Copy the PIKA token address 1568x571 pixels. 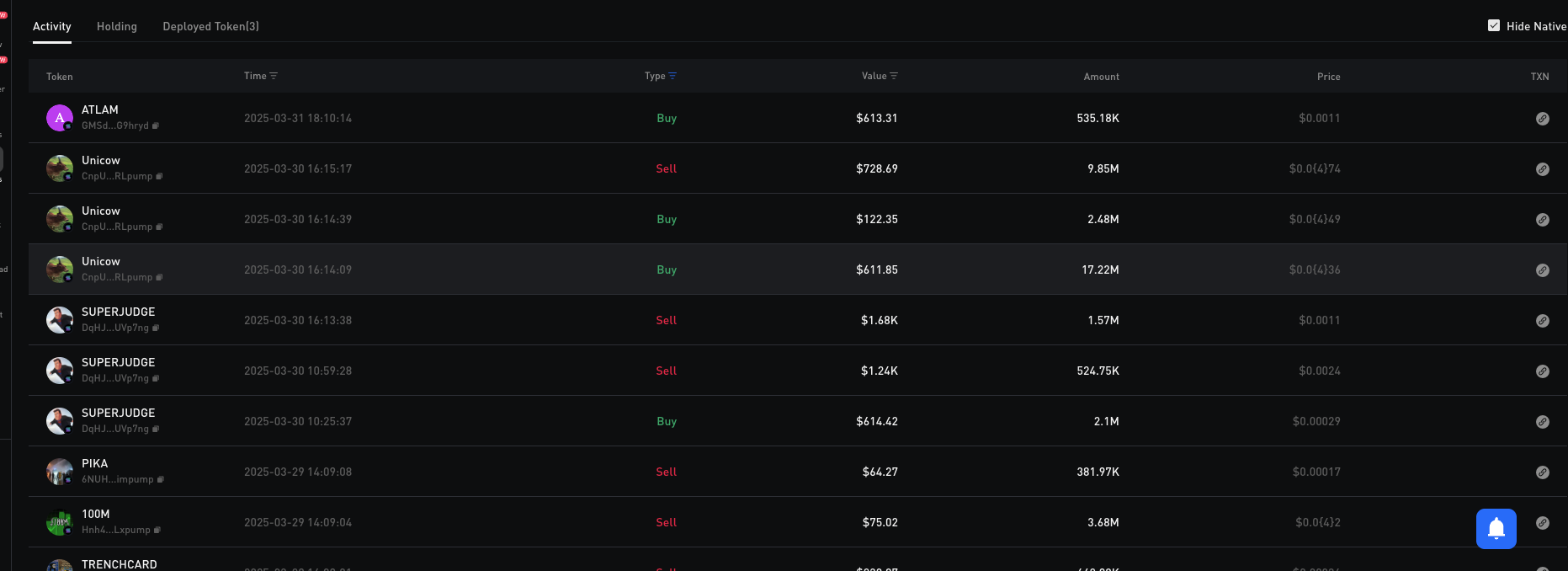pos(161,480)
